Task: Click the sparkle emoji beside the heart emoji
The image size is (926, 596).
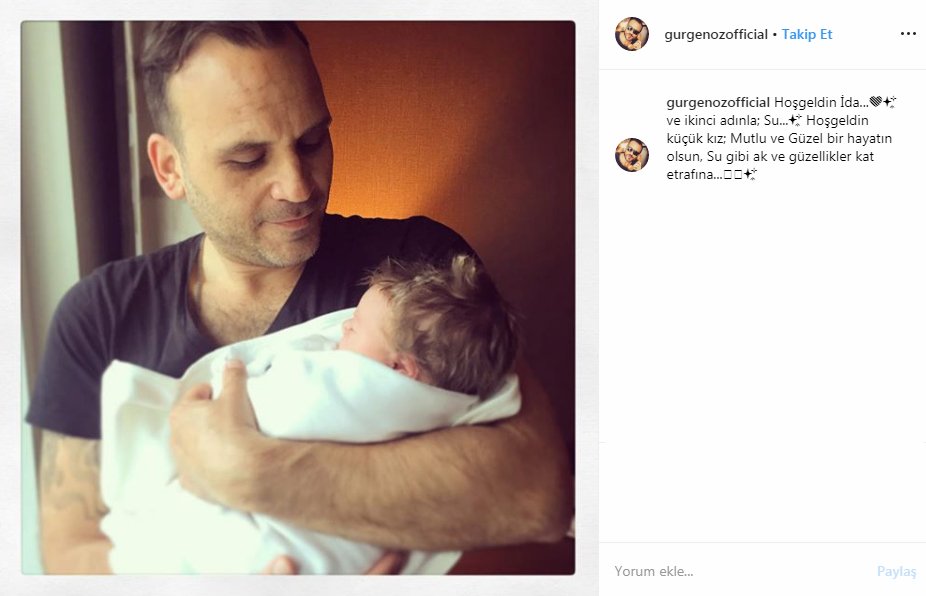Action: click(x=889, y=102)
